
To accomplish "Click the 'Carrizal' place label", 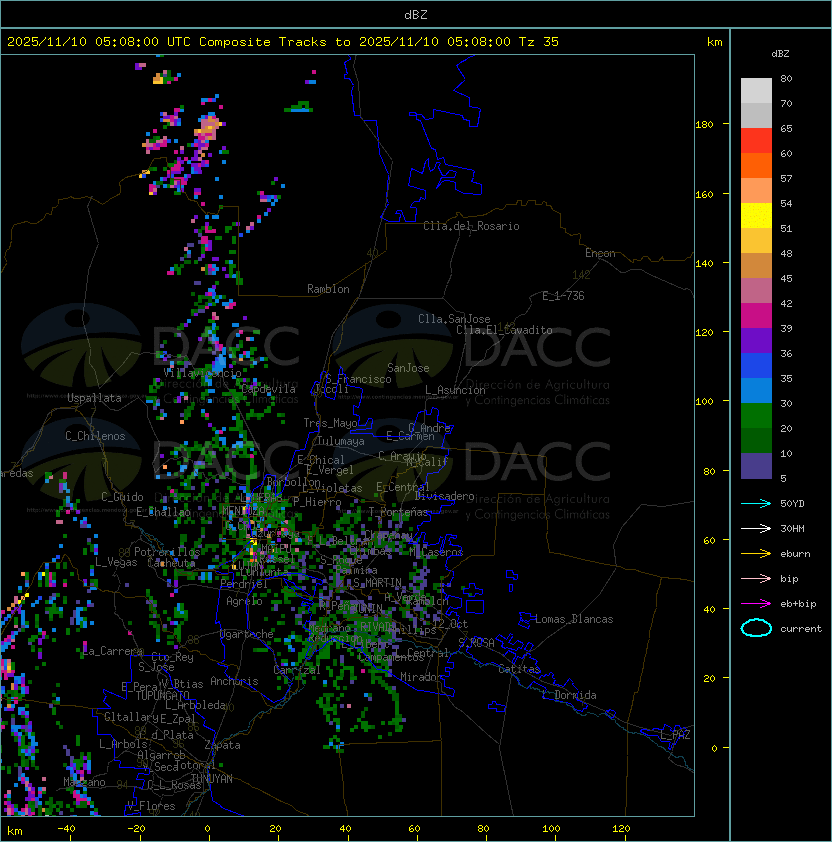I will click(297, 670).
